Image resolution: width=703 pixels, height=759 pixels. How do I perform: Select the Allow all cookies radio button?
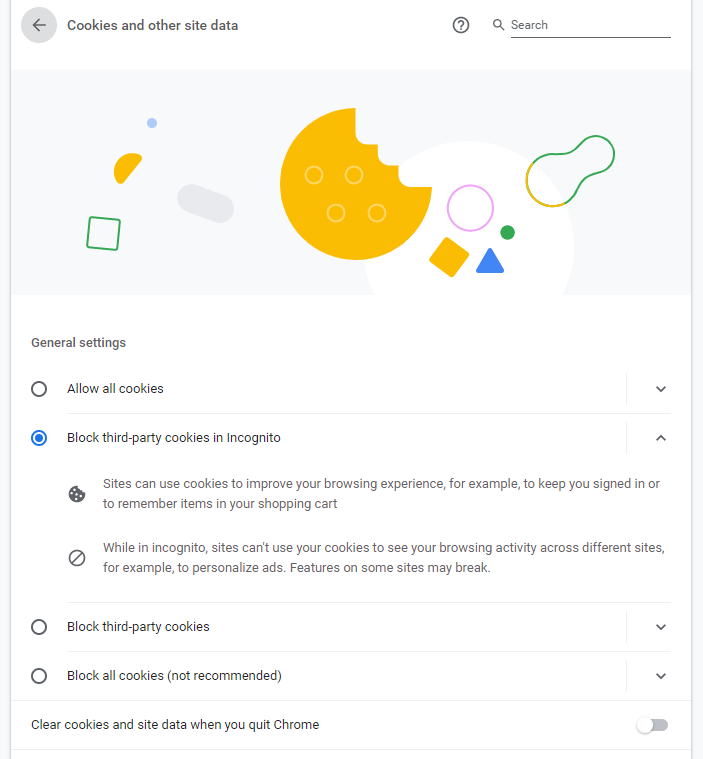tap(39, 389)
